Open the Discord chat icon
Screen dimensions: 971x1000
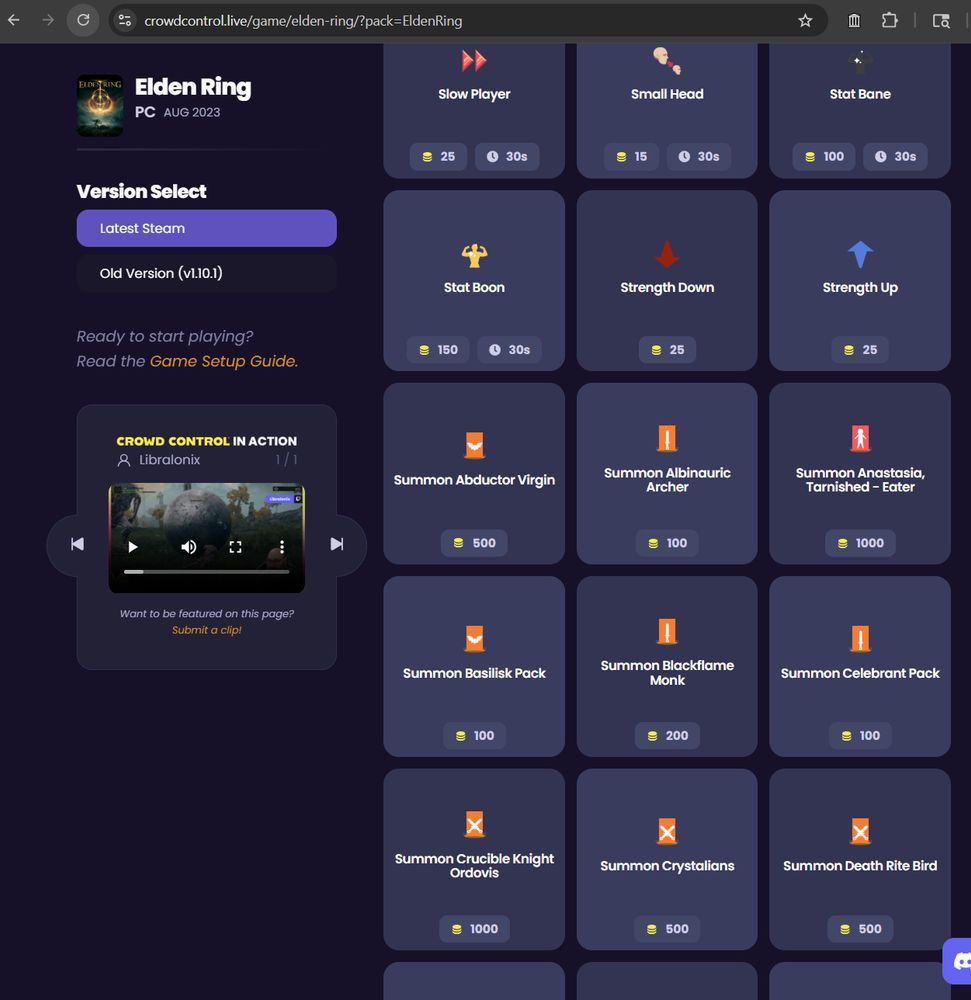point(960,960)
